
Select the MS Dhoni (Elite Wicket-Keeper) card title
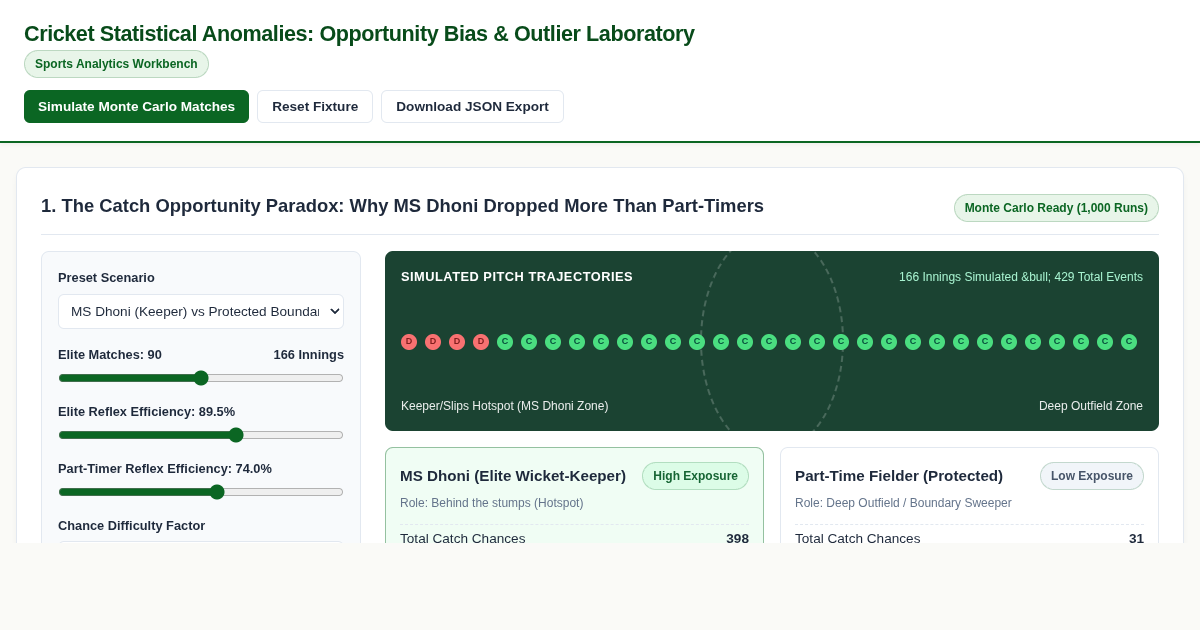[x=513, y=476]
